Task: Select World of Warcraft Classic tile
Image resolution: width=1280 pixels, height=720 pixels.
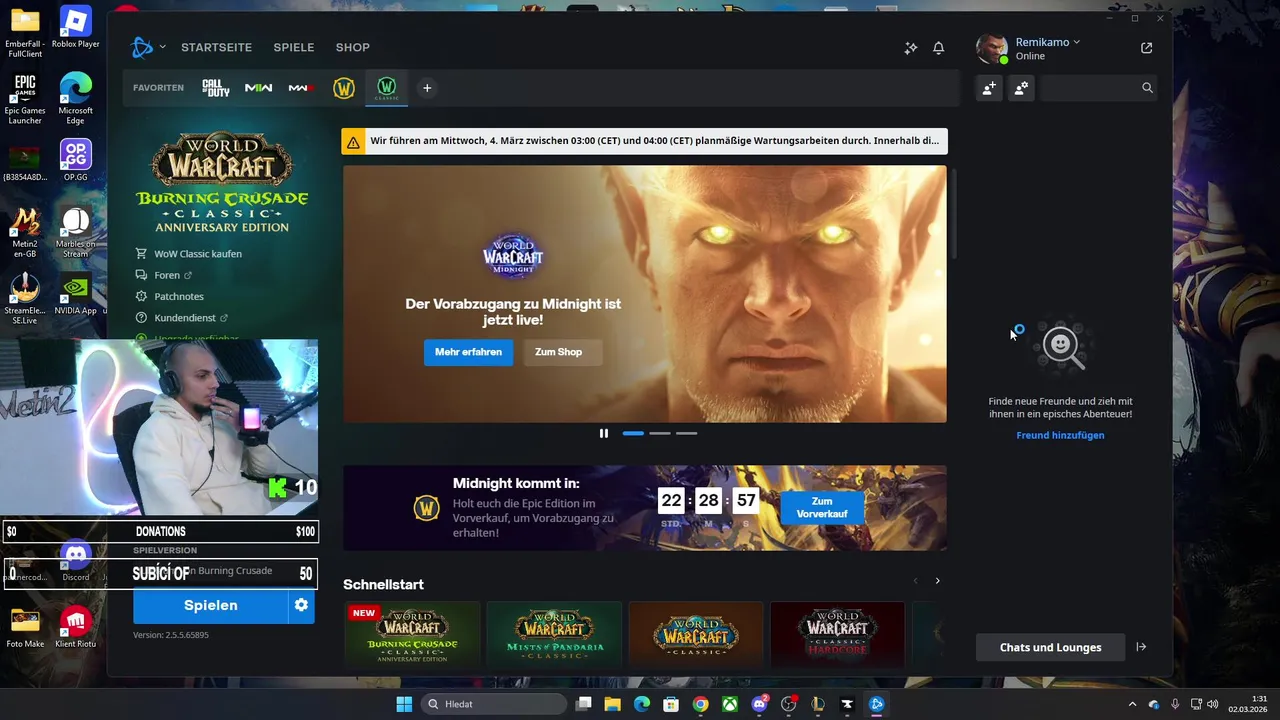Action: (696, 636)
